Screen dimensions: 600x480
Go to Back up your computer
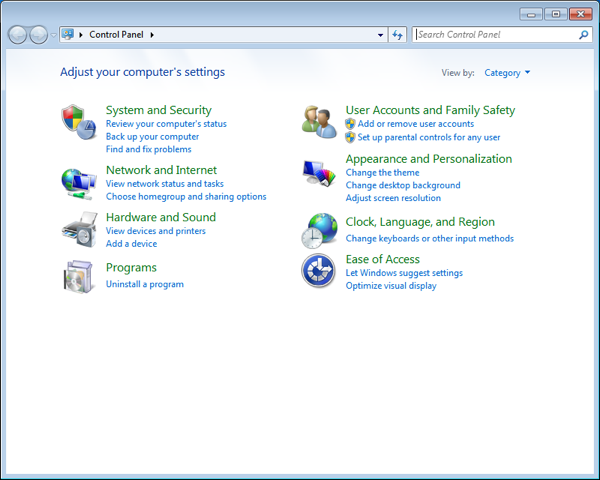[x=152, y=137]
